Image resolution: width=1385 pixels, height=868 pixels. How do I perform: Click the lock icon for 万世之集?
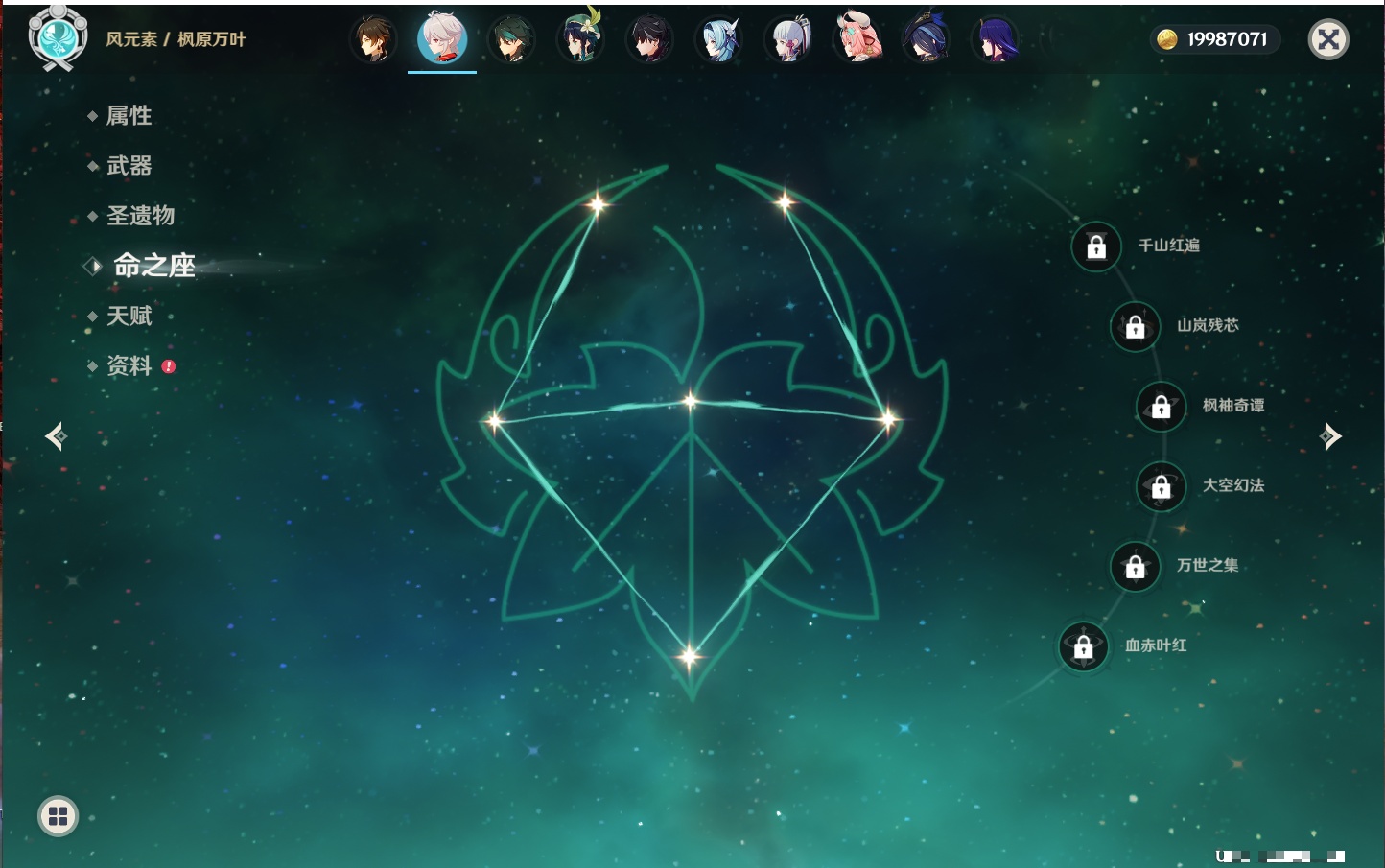tap(1136, 567)
